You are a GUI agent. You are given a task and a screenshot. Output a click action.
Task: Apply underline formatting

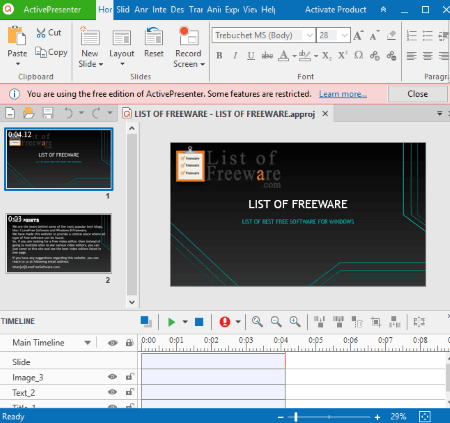(251, 55)
